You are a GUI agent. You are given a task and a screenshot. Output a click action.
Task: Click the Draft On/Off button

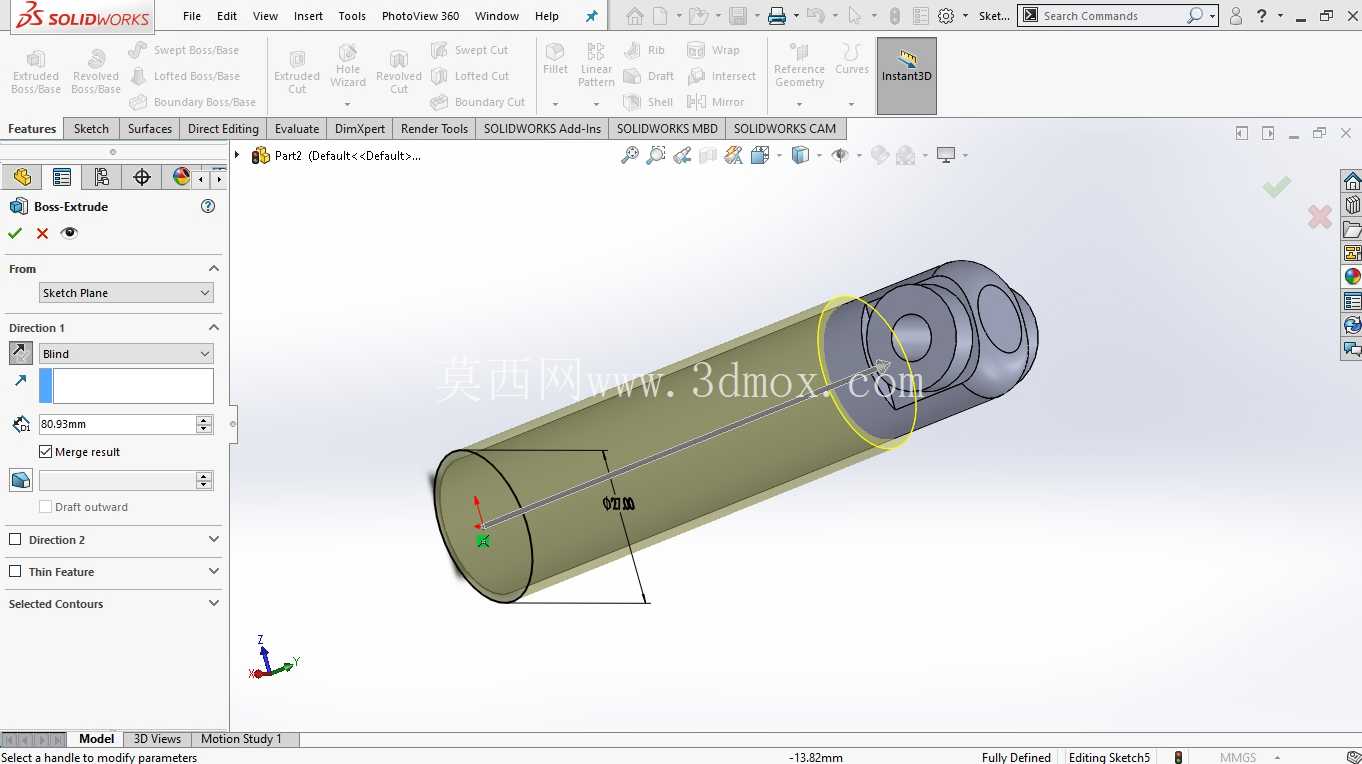coord(21,480)
